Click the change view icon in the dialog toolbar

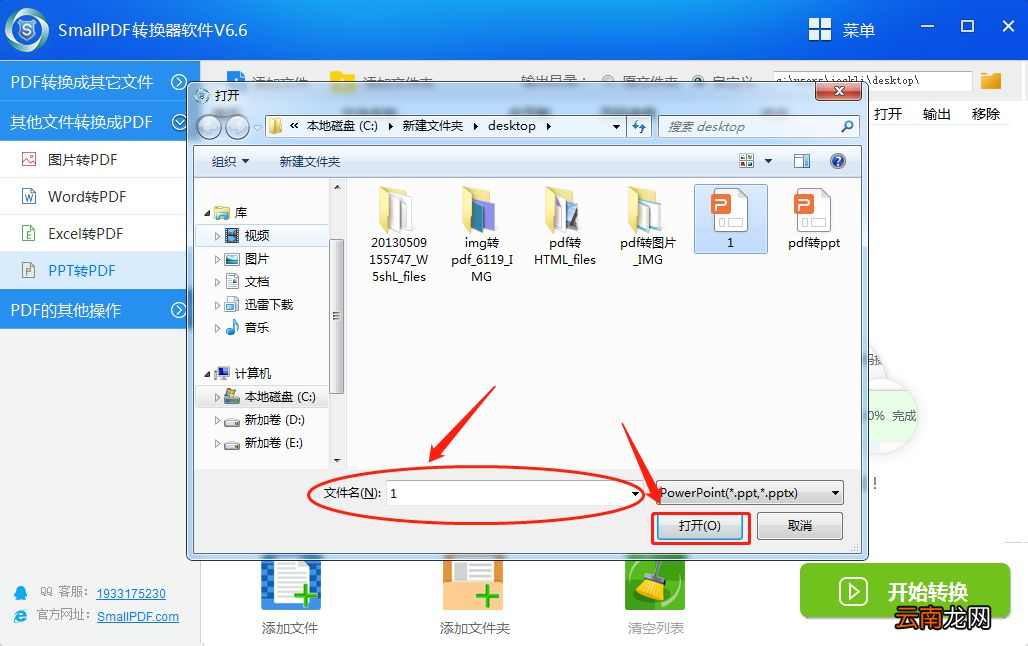747,161
